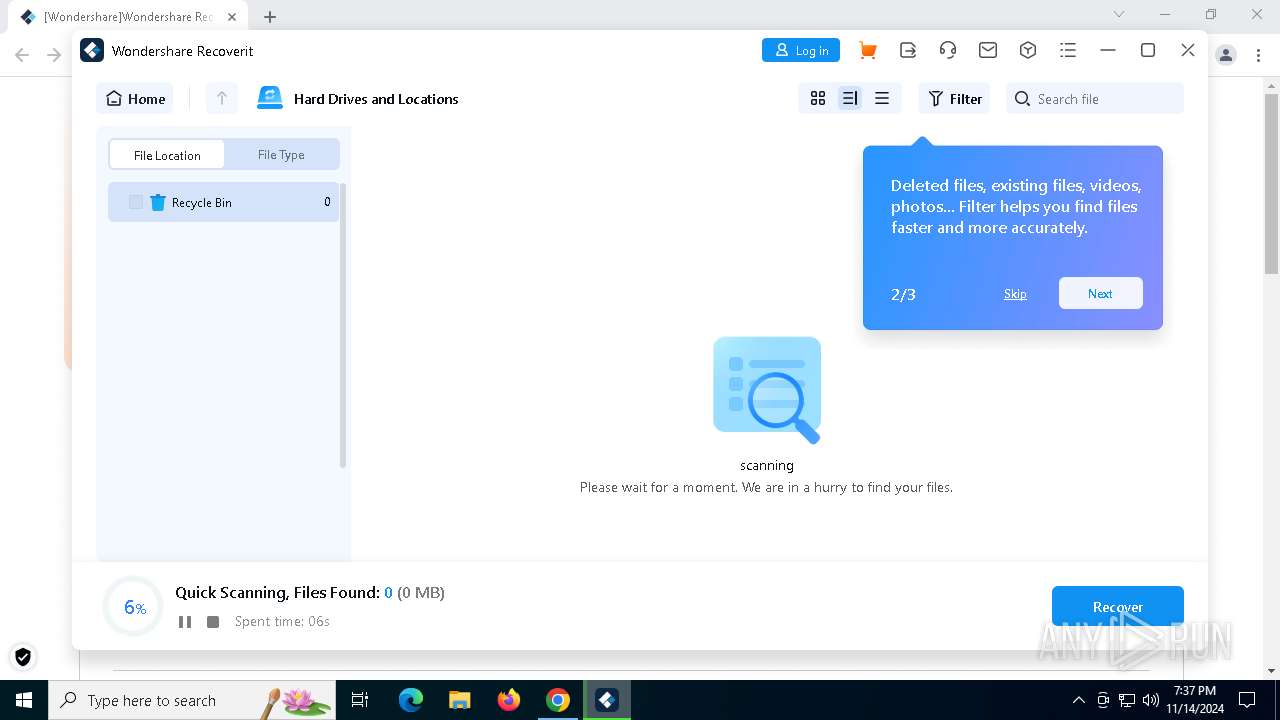Go up one folder level arrow
The height and width of the screenshot is (720, 1280).
(222, 98)
